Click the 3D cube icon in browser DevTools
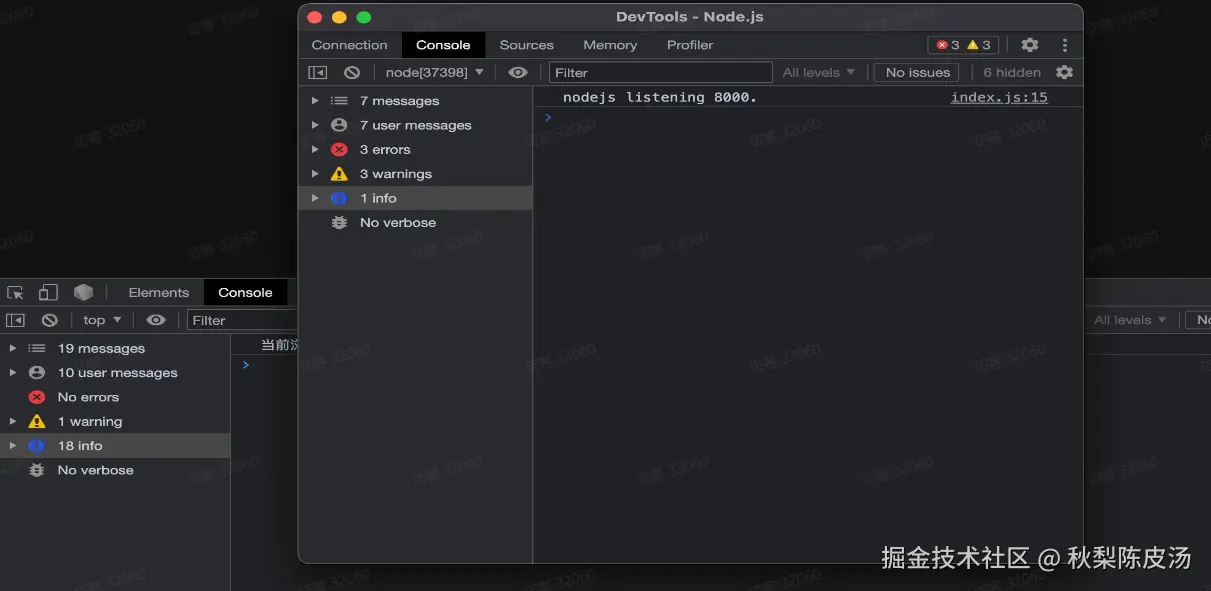Viewport: 1211px width, 591px height. tap(83, 292)
